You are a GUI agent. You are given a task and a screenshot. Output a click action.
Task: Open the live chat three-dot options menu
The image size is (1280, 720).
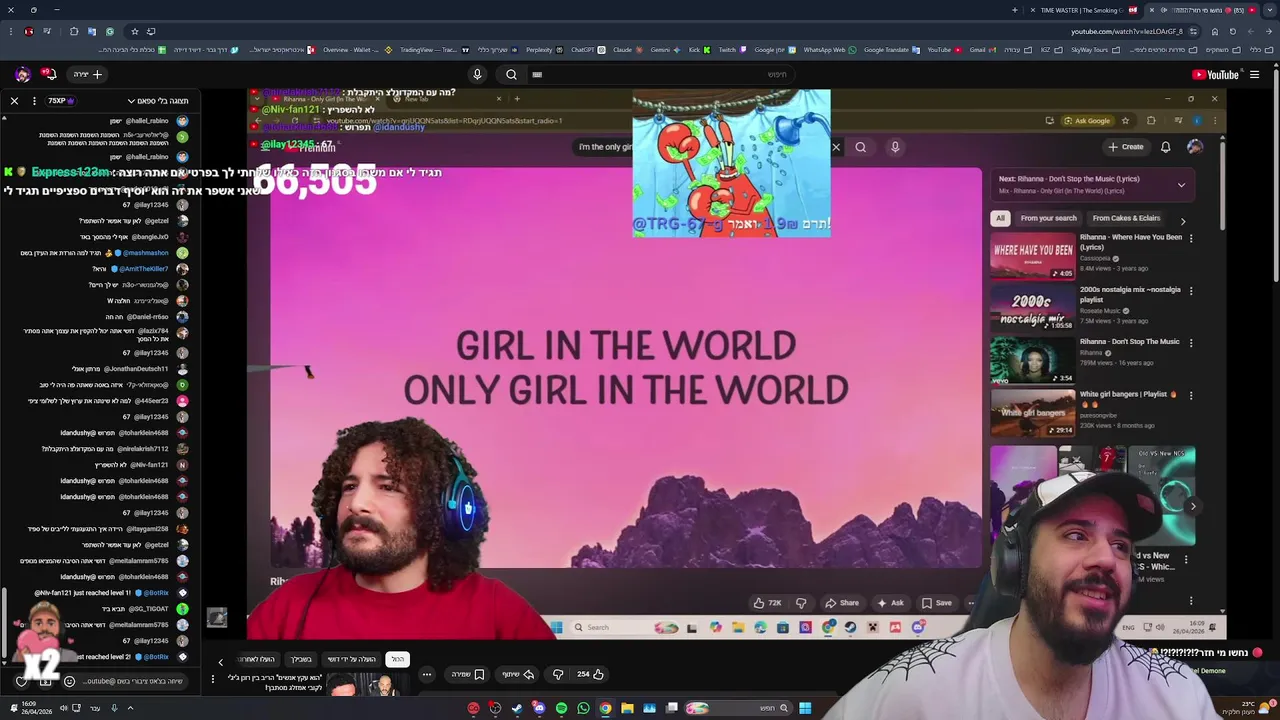[x=34, y=101]
